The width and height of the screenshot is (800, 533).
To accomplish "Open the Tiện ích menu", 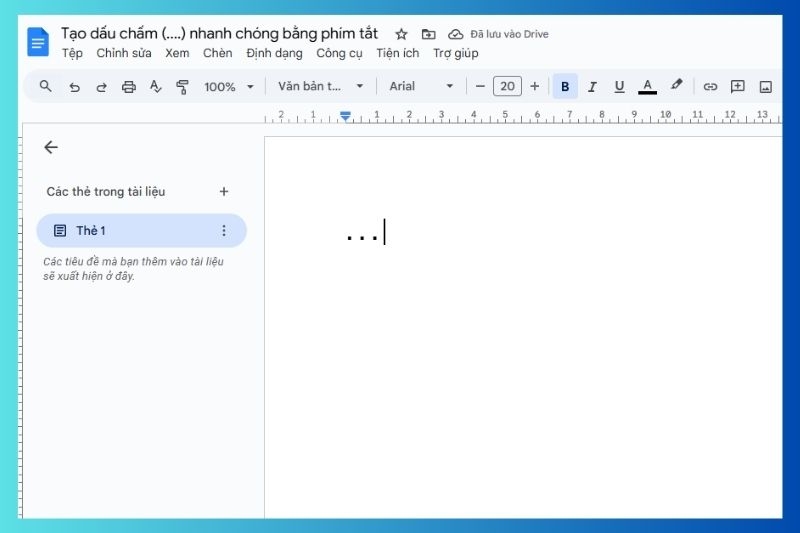I will [397, 54].
